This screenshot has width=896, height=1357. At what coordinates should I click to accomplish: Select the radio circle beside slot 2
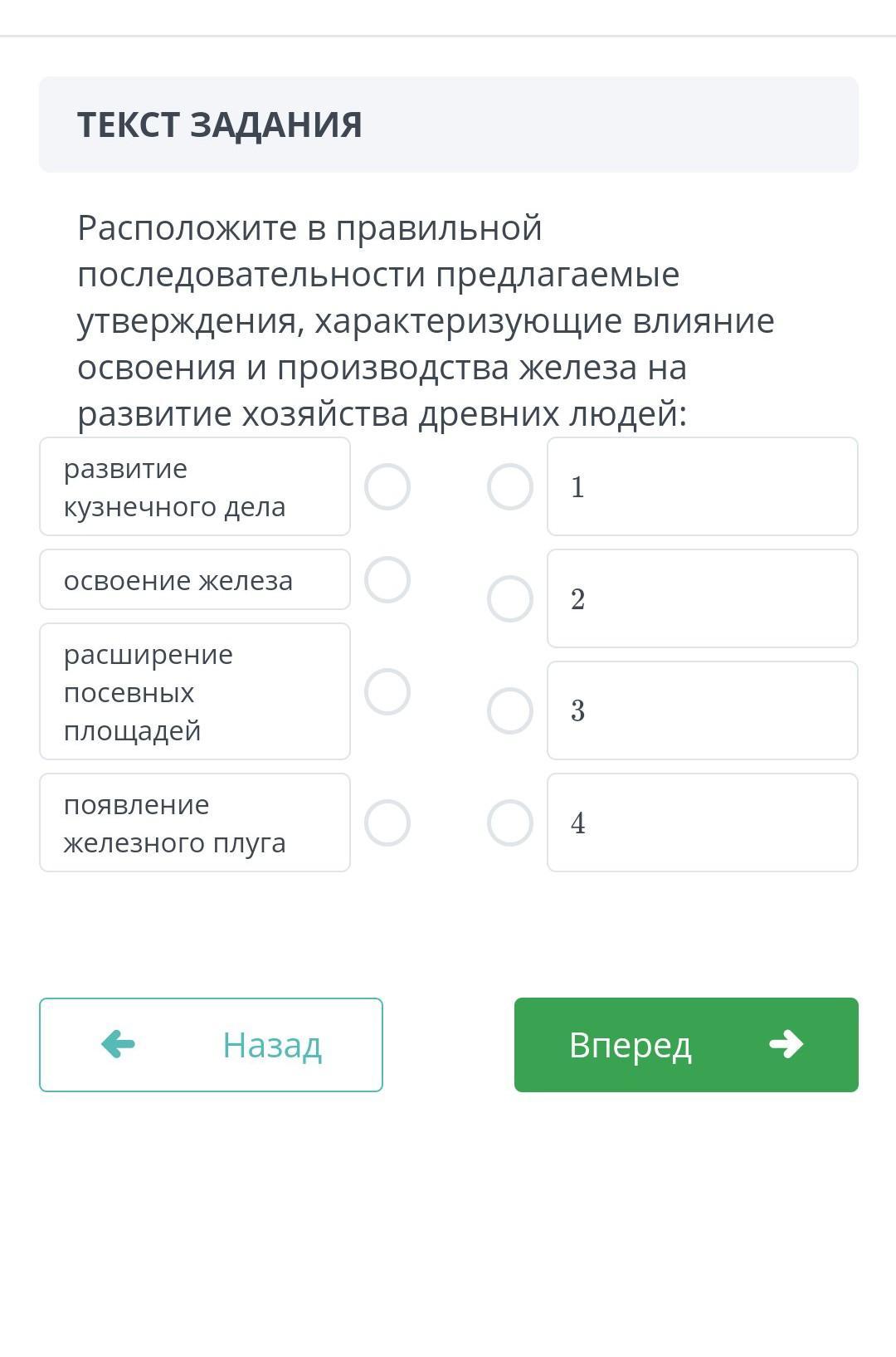[x=509, y=598]
